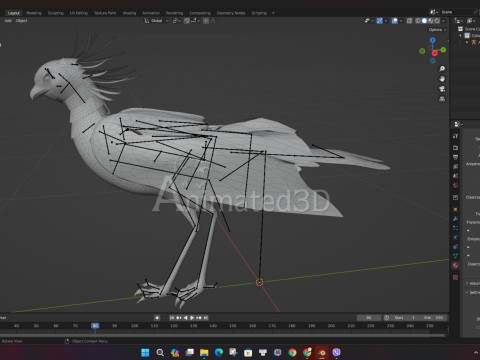480x360 pixels.
Task: Expand the armature item in outliner
Action: point(467,42)
